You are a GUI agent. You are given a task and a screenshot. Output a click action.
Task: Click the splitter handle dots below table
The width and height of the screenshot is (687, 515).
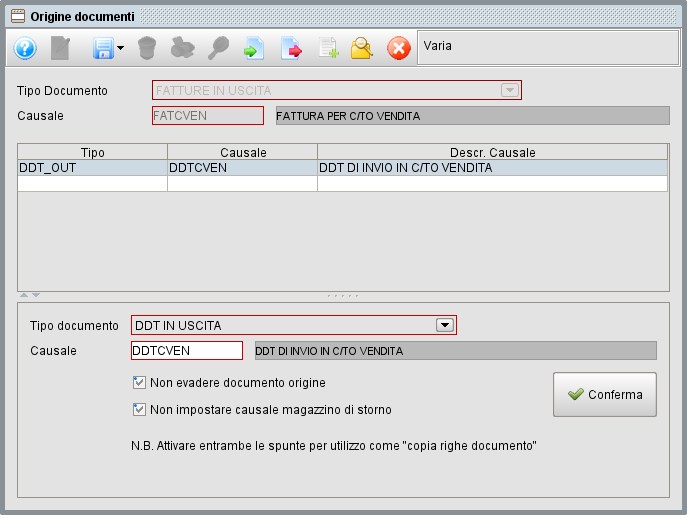tap(343, 296)
